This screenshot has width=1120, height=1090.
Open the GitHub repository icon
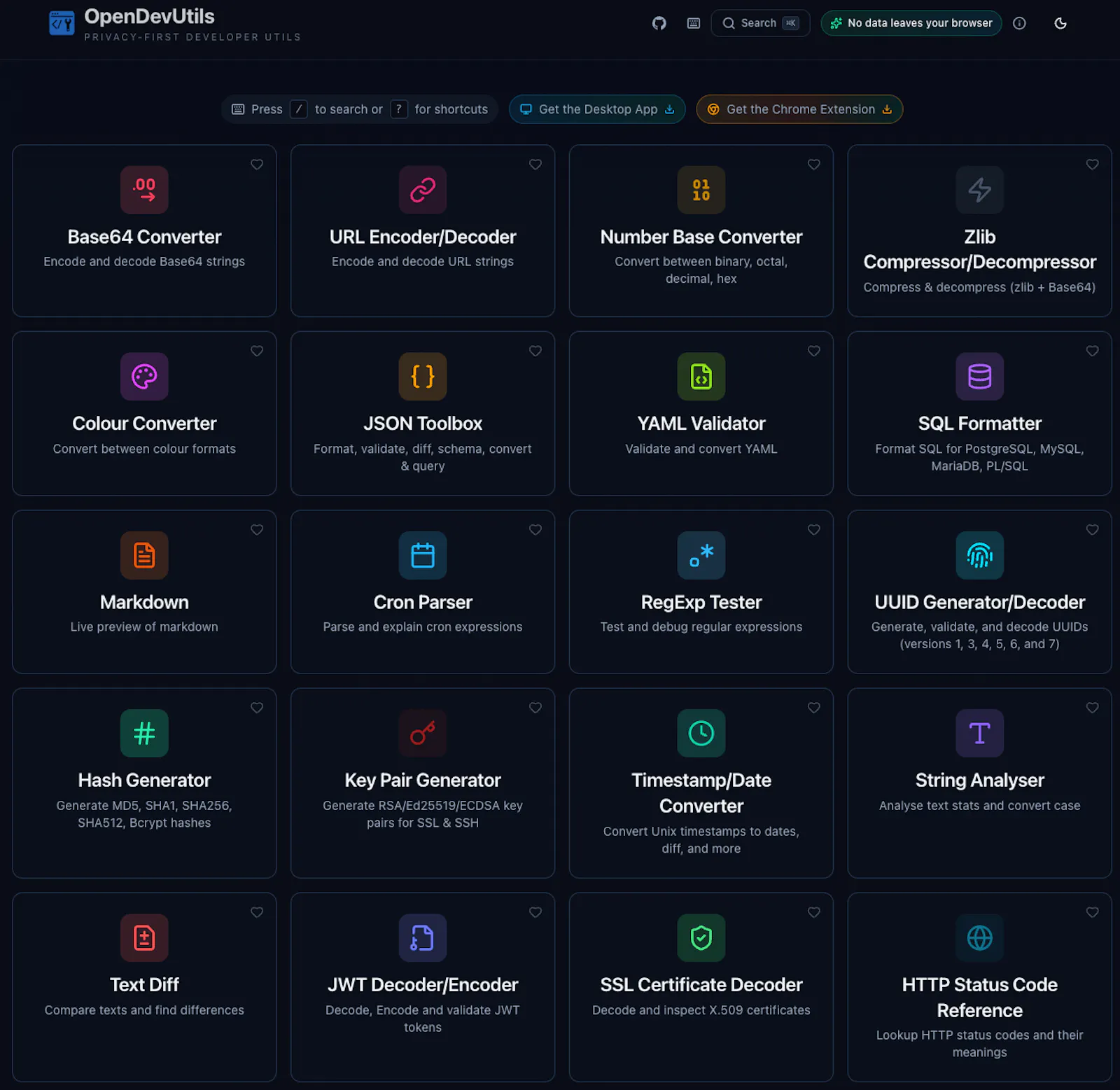point(659,23)
